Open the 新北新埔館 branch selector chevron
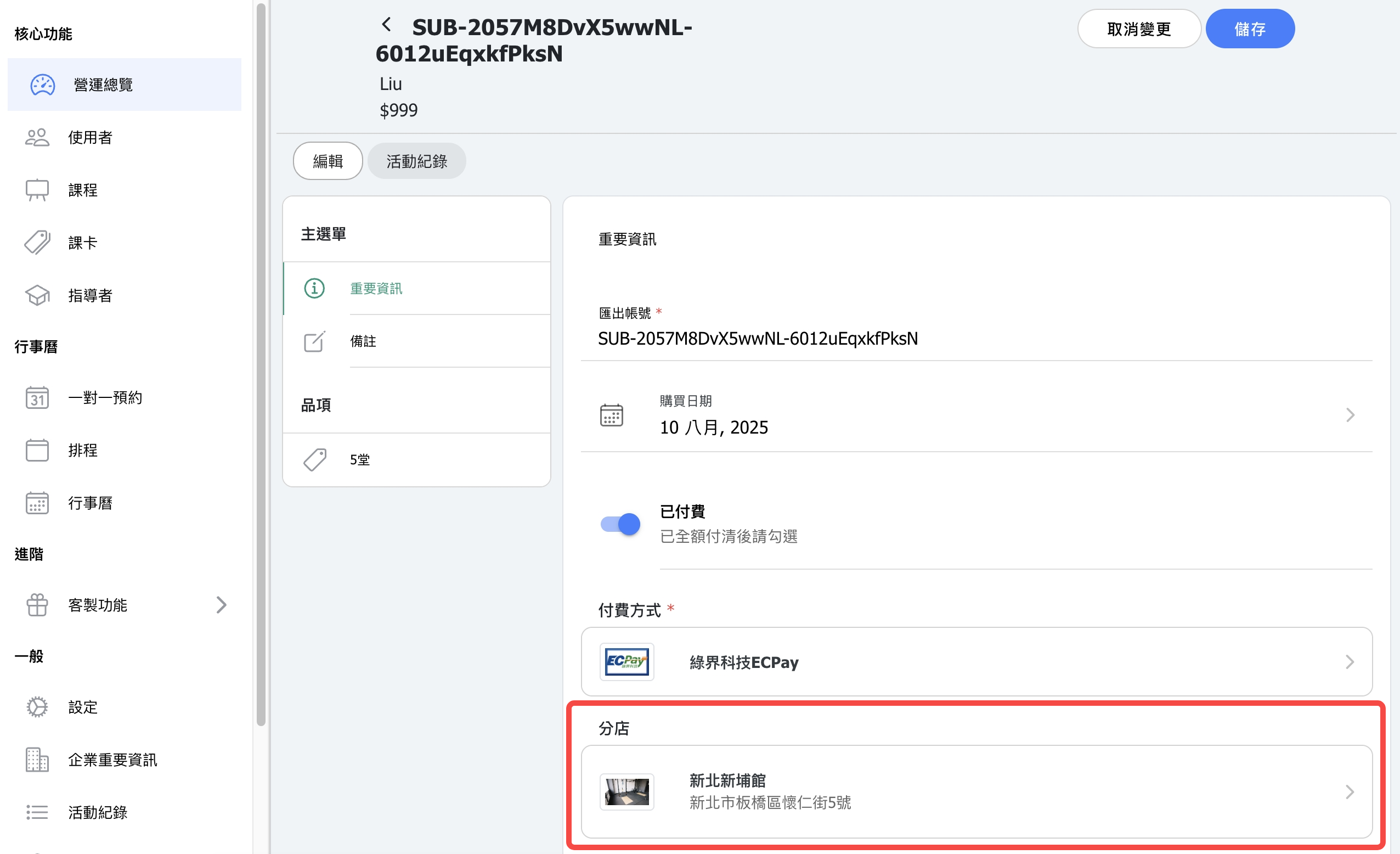1400x854 pixels. click(1350, 791)
